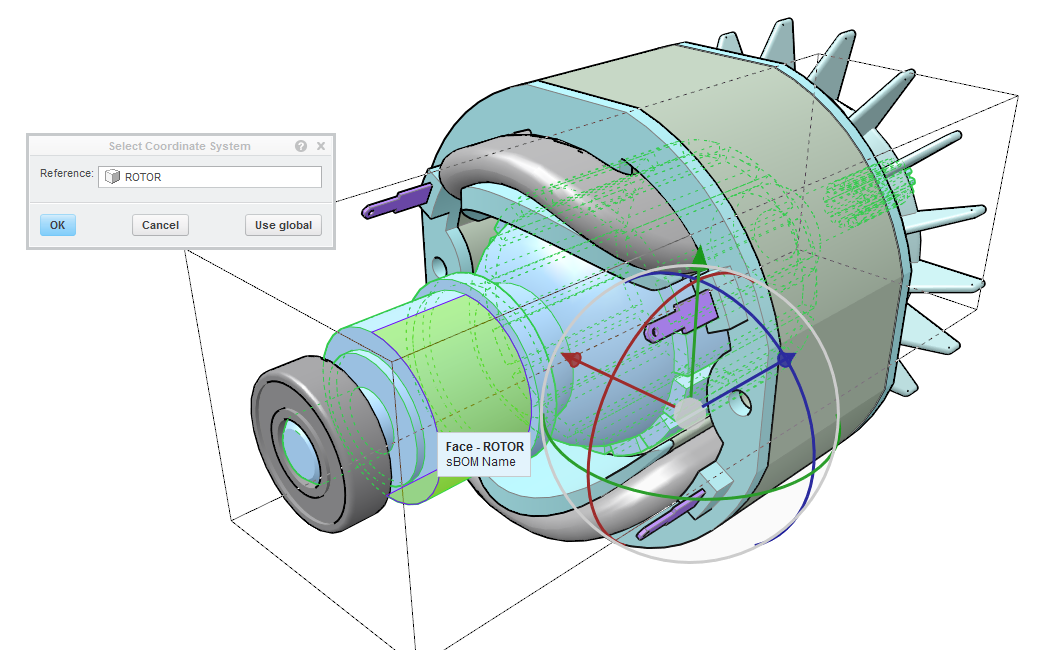Select the red axis arrow handle
1039x650 pixels.
573,359
